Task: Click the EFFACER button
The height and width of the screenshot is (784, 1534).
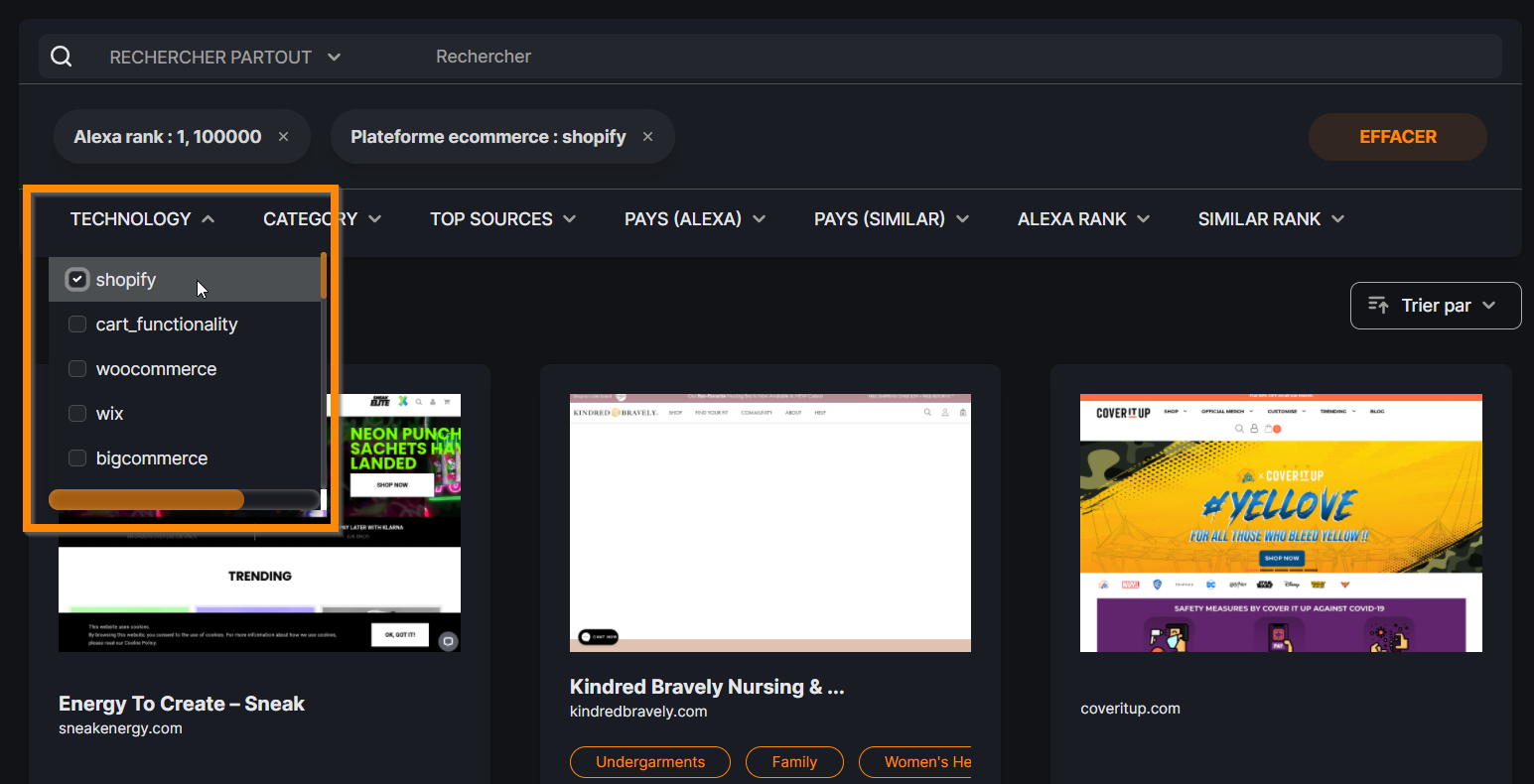Action: point(1398,137)
